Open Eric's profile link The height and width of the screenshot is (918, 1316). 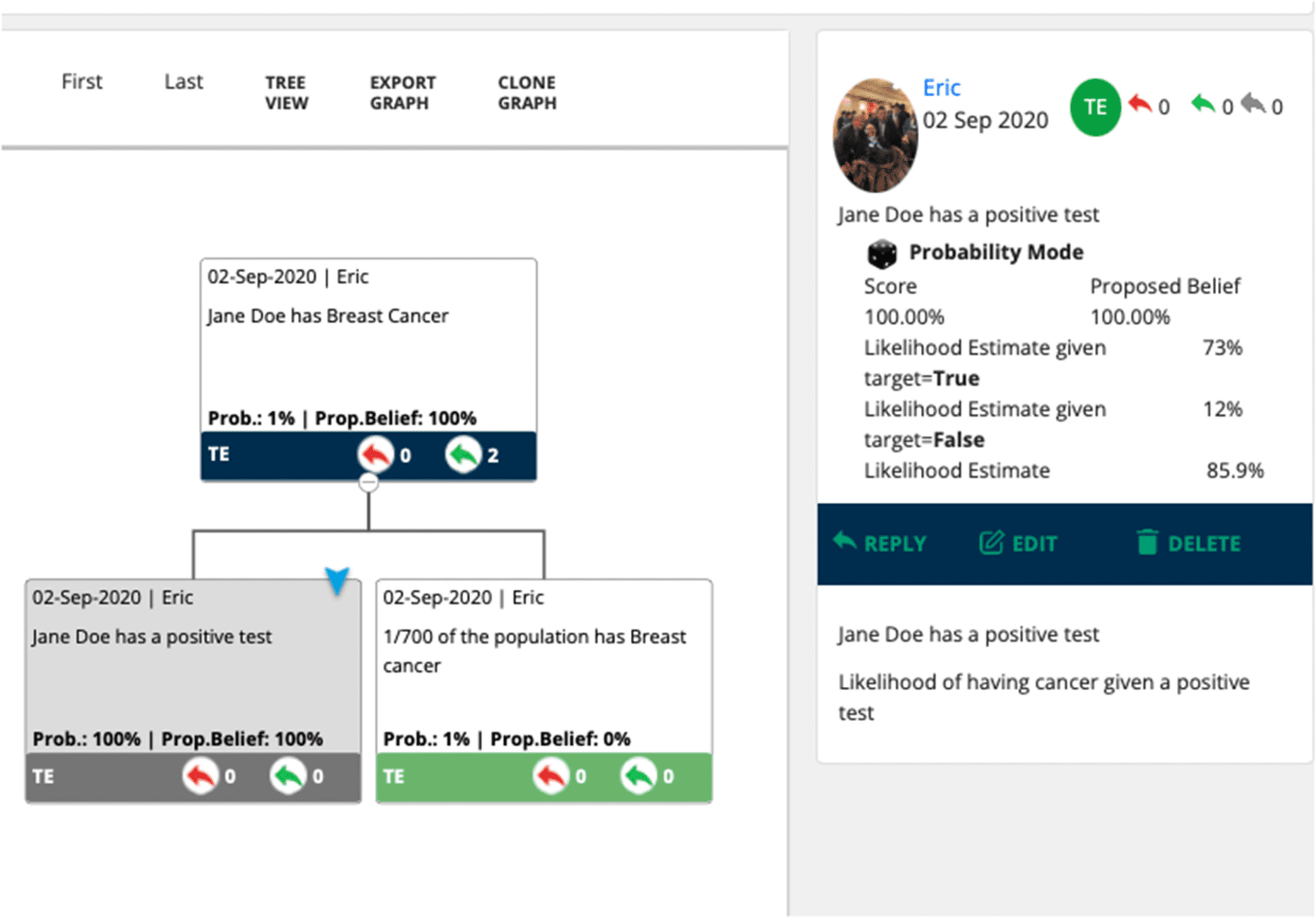point(942,88)
